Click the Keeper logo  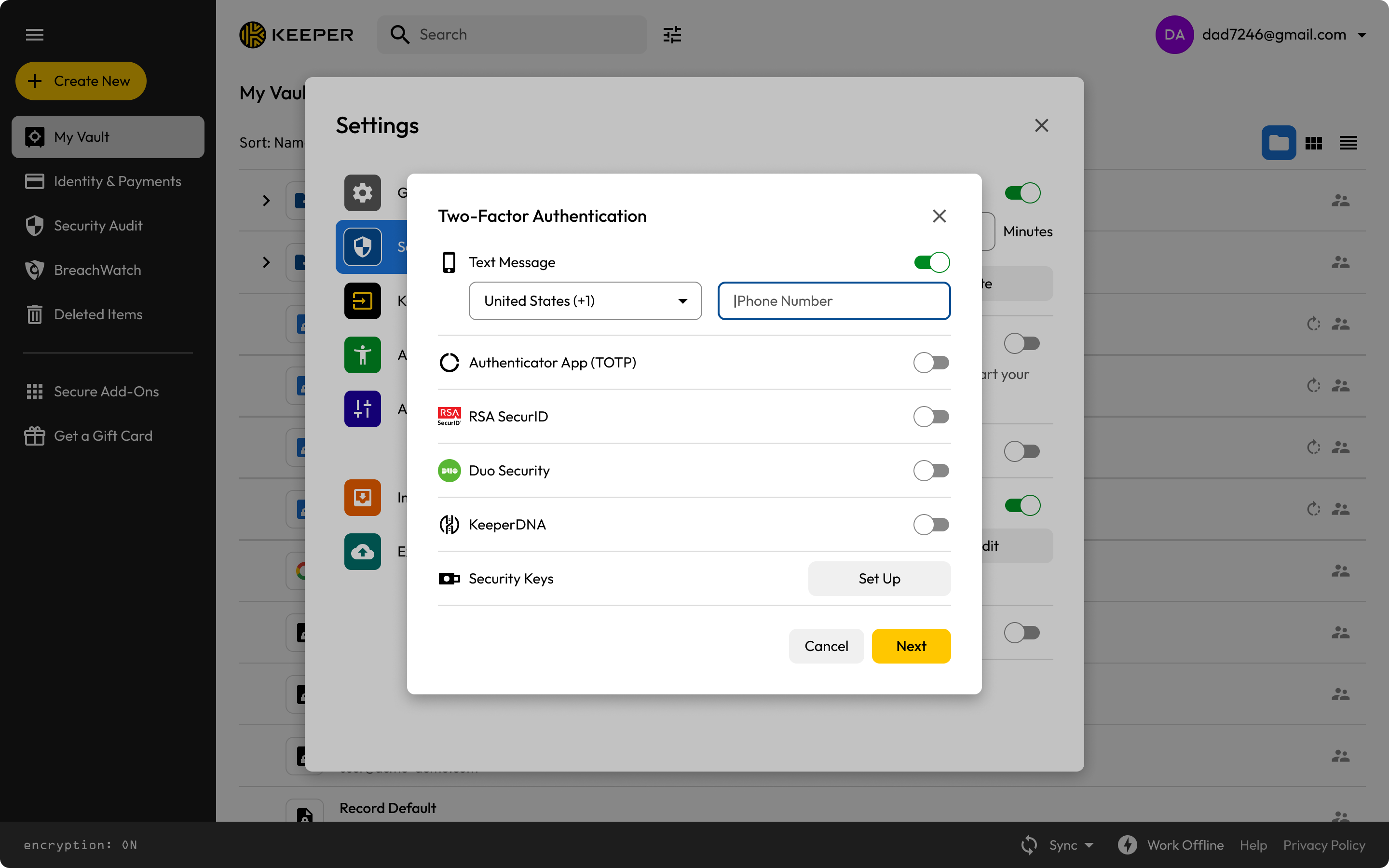click(296, 34)
